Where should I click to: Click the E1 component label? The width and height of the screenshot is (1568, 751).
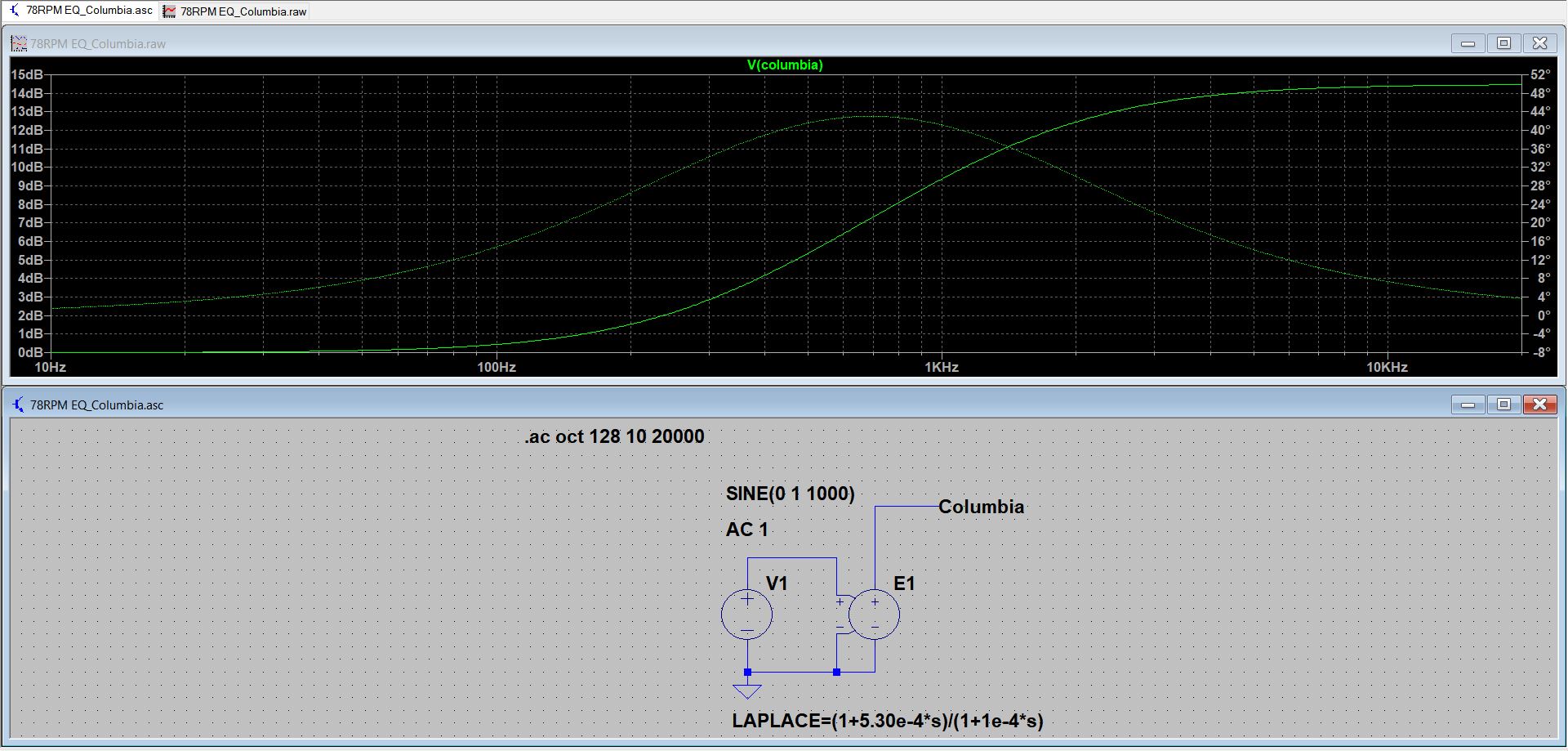(x=904, y=583)
